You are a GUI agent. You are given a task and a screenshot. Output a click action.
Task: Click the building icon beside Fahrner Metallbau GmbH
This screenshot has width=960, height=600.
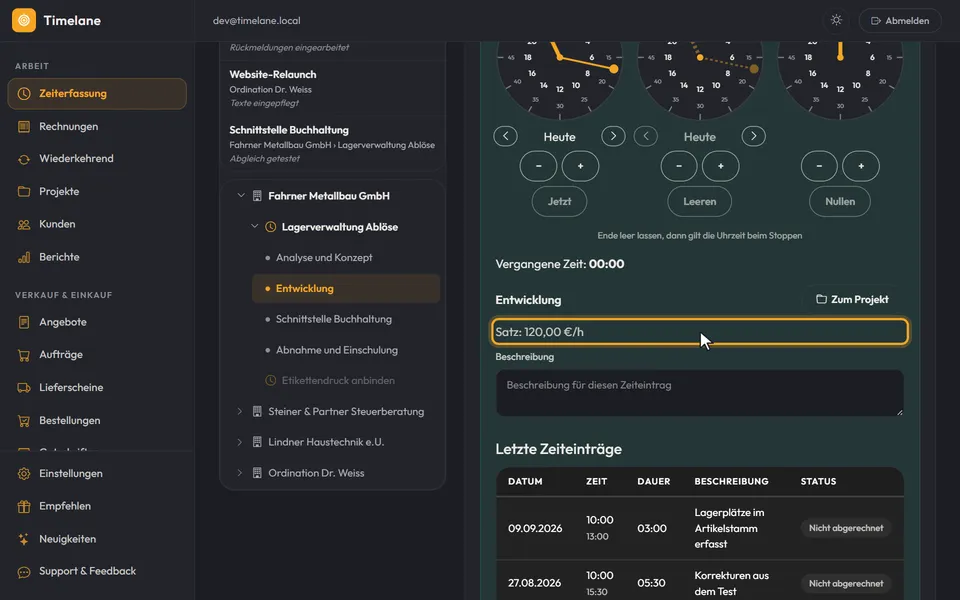[257, 196]
